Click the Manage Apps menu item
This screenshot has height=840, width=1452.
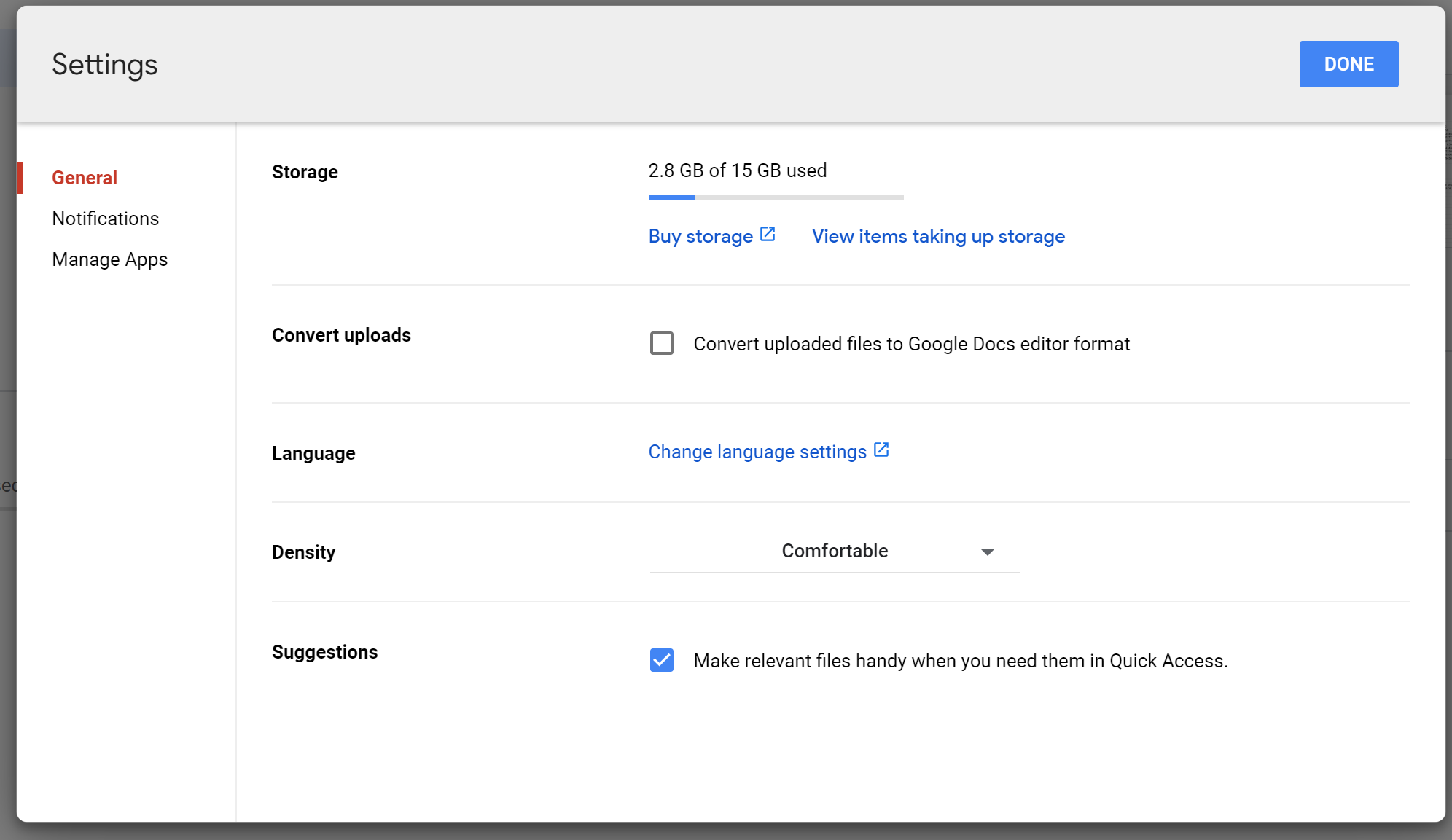[x=110, y=258]
